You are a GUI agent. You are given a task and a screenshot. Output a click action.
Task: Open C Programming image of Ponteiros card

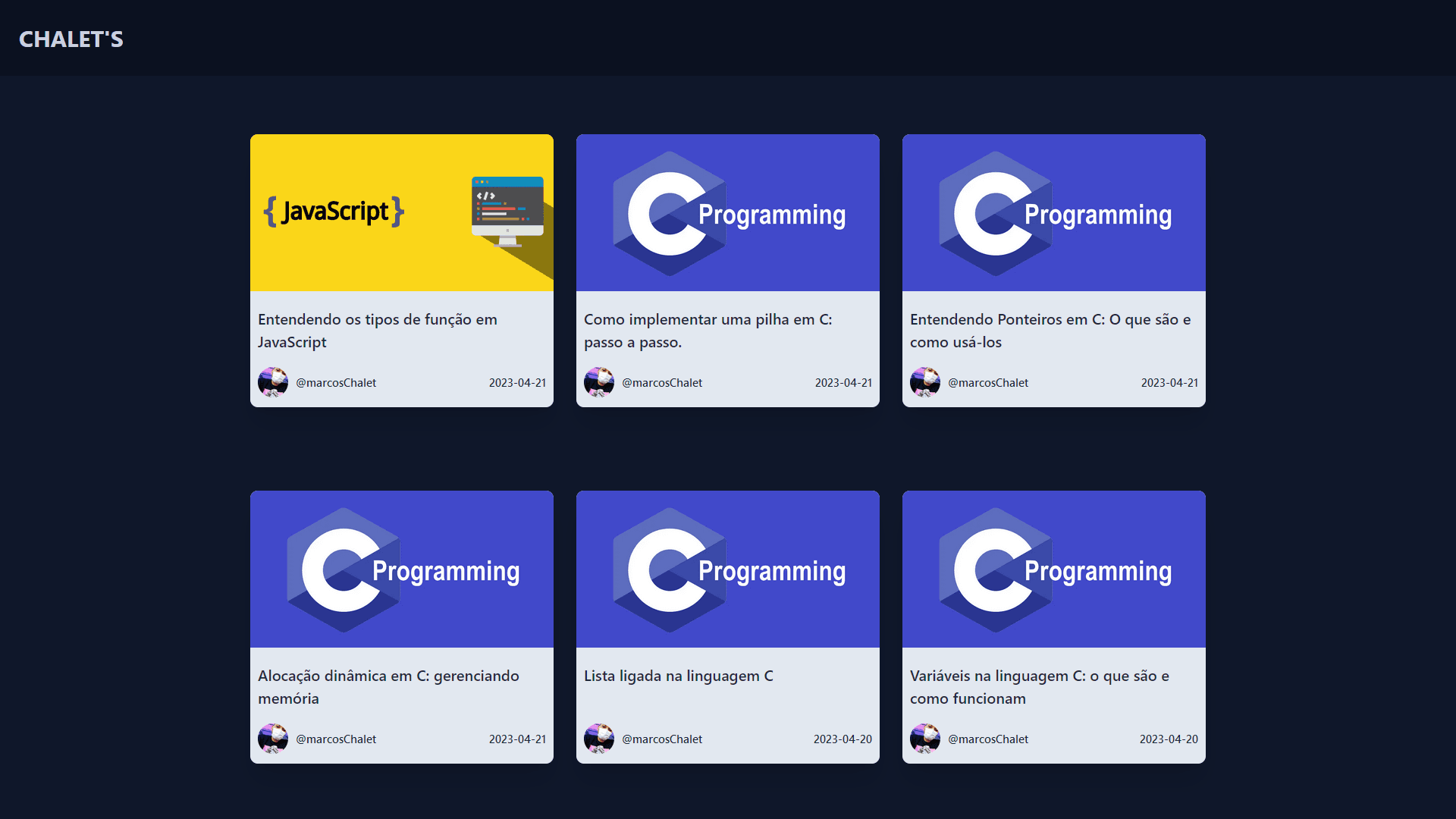1054,212
